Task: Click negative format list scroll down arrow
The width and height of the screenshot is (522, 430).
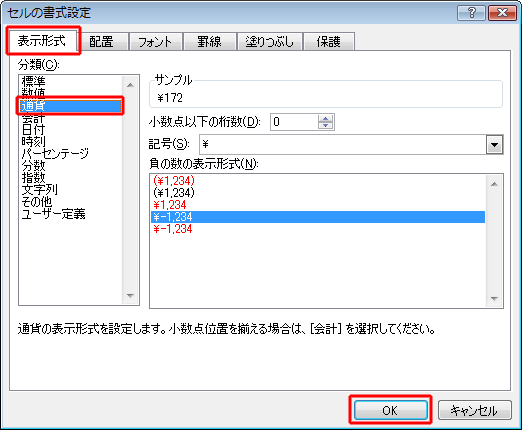Action: click(x=494, y=298)
